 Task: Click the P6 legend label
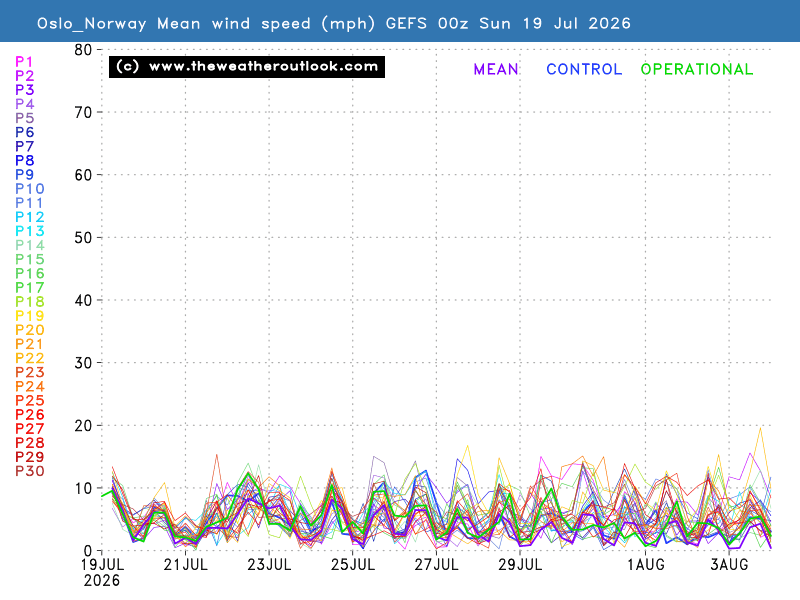coord(24,132)
